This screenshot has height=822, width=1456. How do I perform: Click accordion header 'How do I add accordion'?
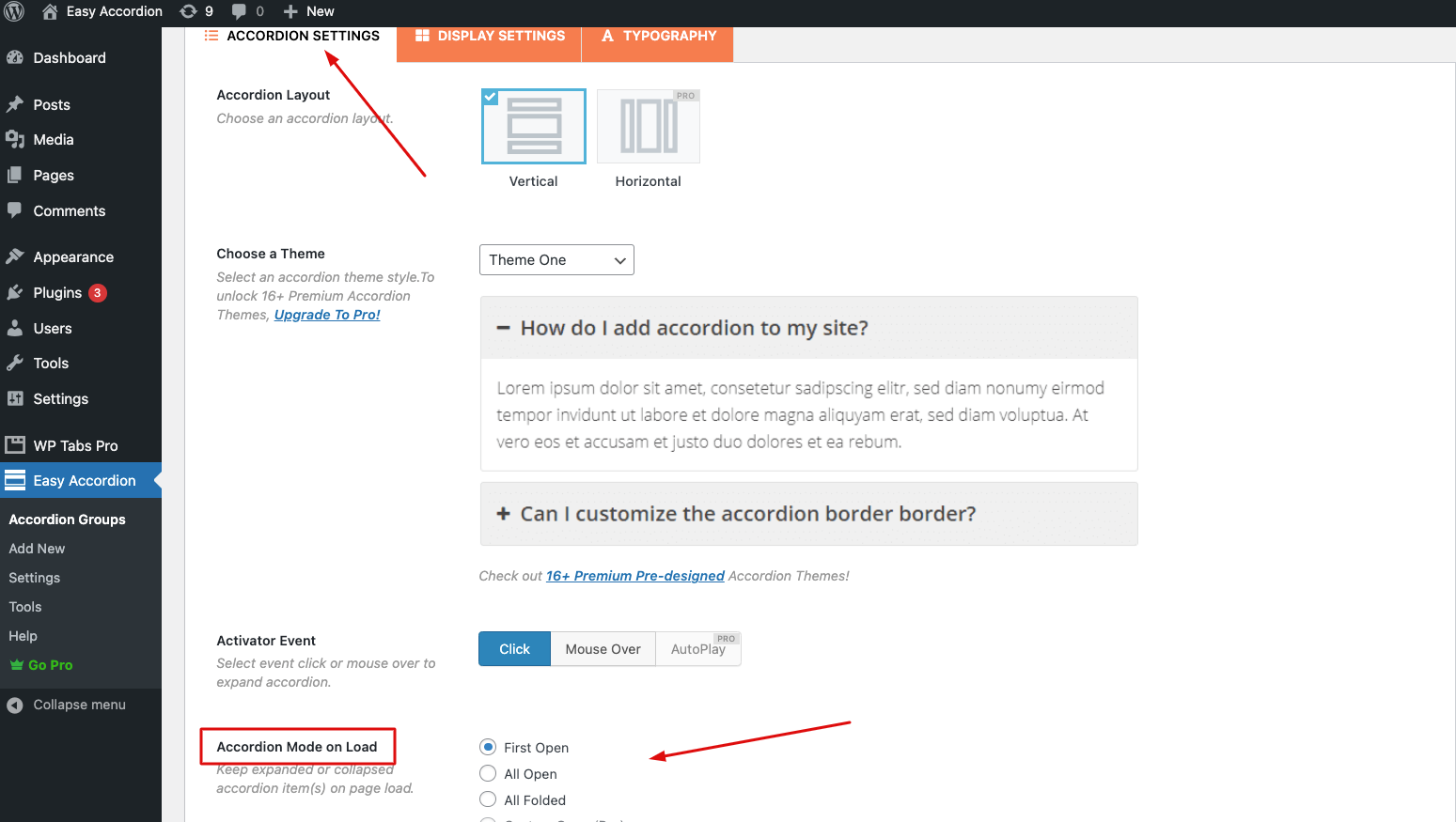[809, 328]
